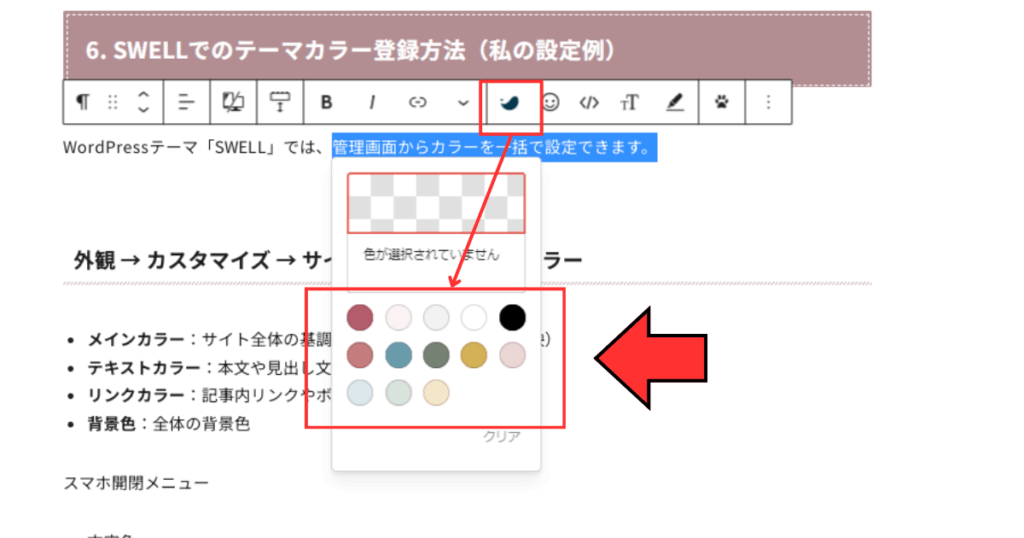This screenshot has height=538, width=1024.
Task: Click the SWELL text color icon
Action: [x=510, y=102]
